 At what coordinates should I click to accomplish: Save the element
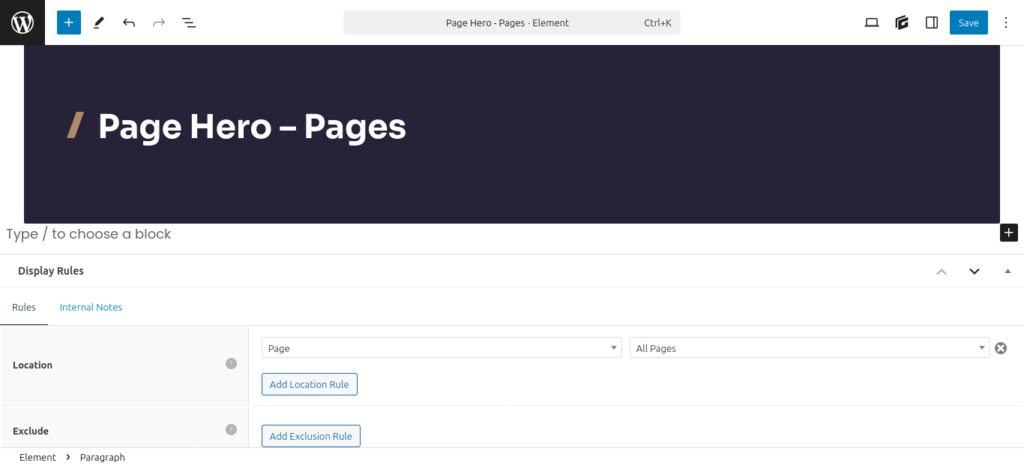coord(968,23)
